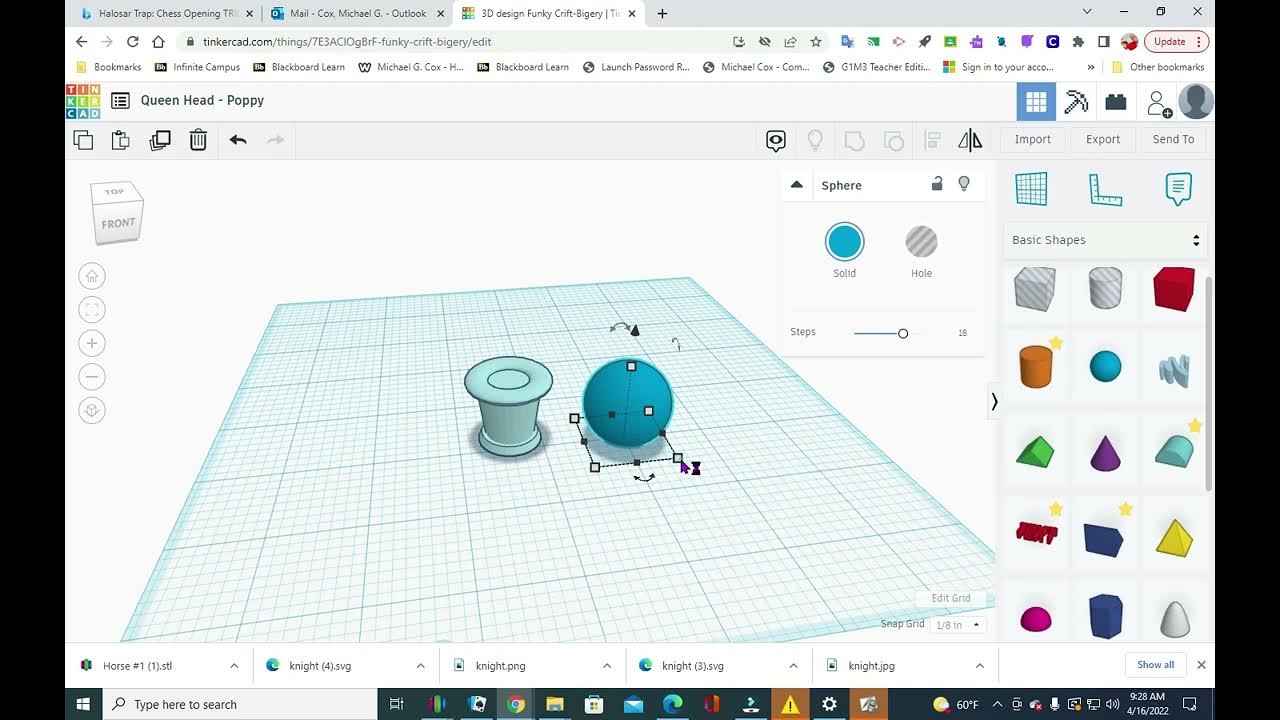Click Show all downloads button
The height and width of the screenshot is (720, 1280).
tap(1155, 665)
